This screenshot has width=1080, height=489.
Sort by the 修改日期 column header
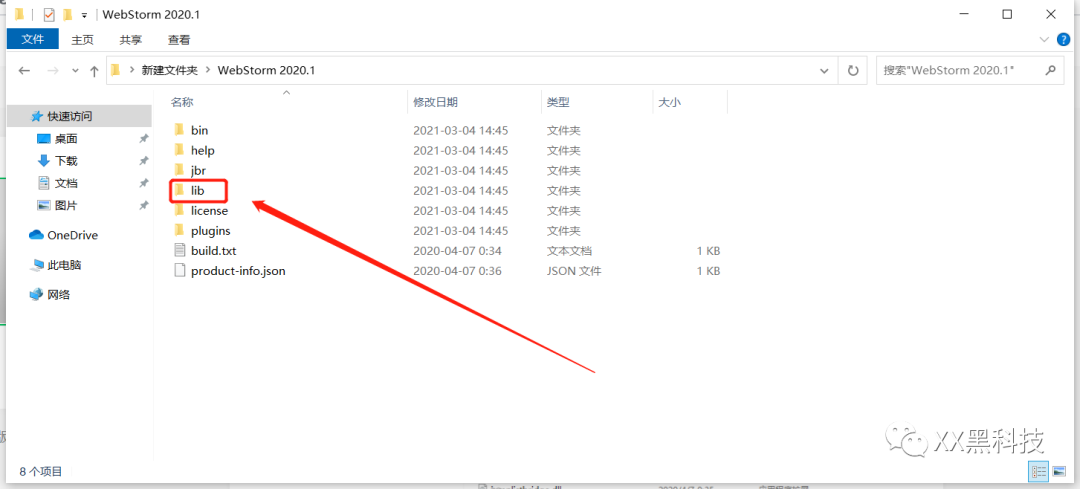pos(435,102)
